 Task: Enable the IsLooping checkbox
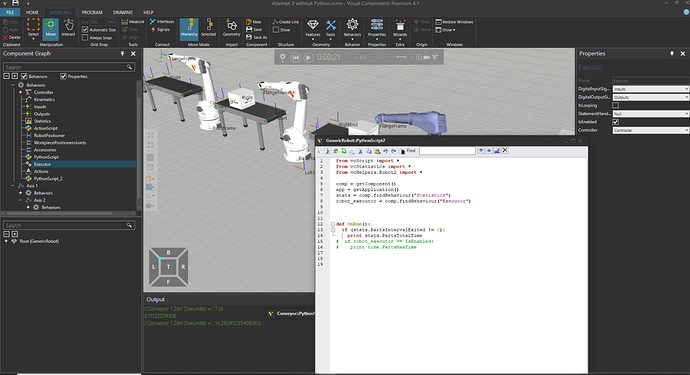click(x=616, y=106)
